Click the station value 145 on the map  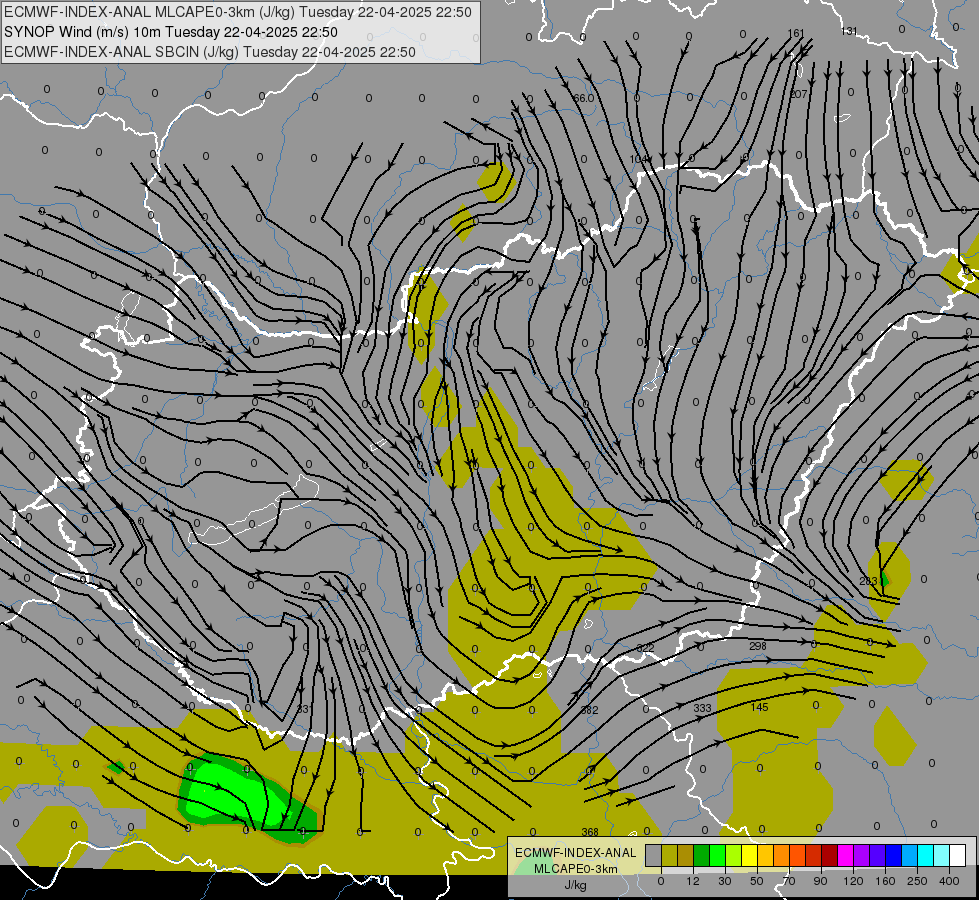[759, 707]
